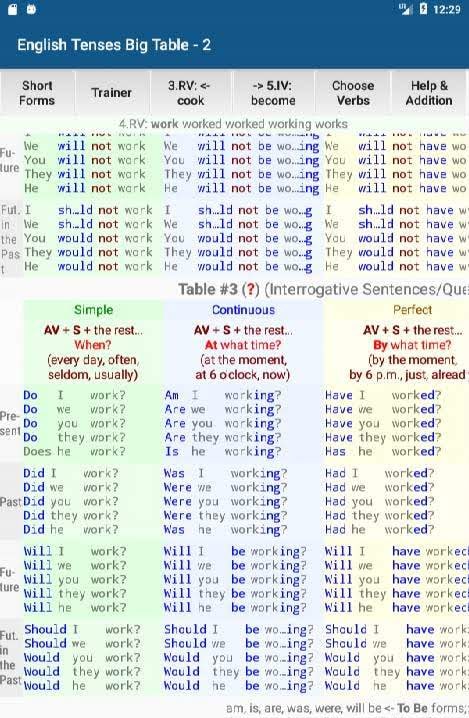Tap 'I sh..ld not work' row

point(88,210)
